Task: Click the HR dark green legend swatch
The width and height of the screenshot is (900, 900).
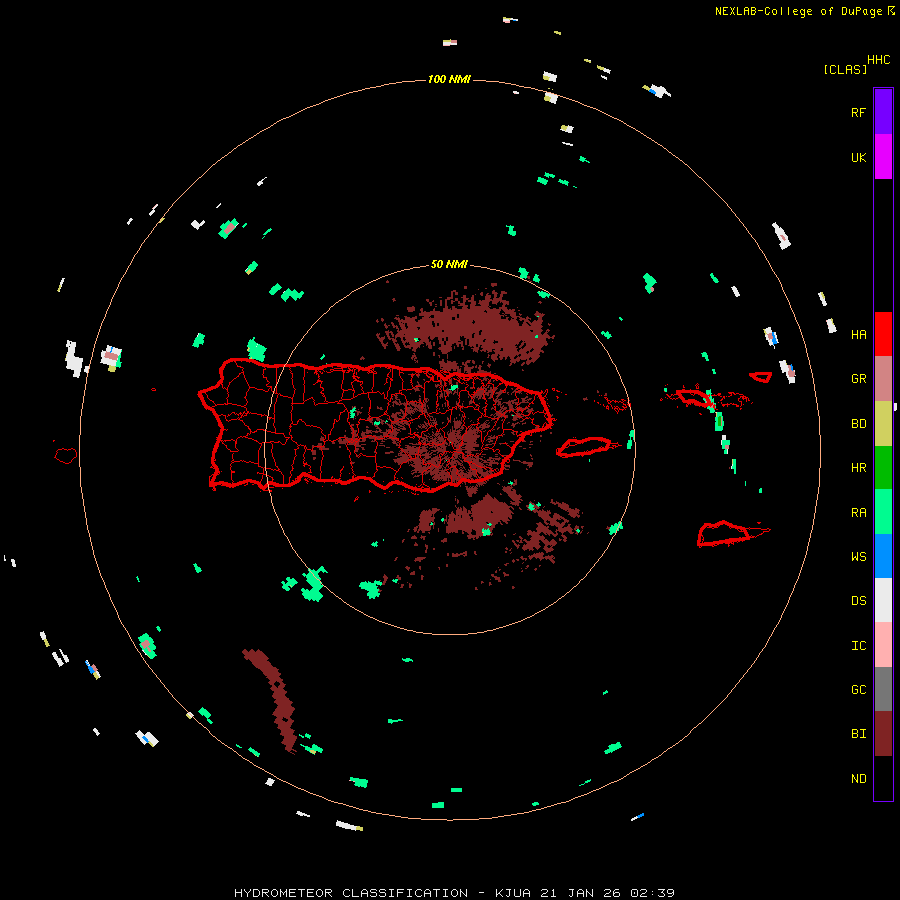Action: [883, 467]
